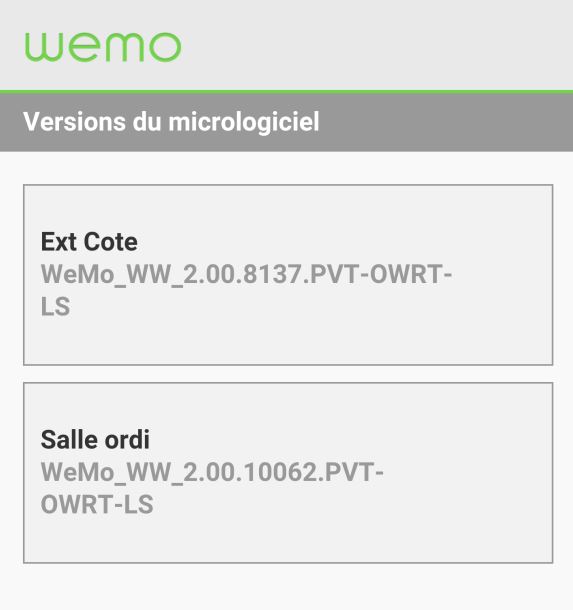Screen dimensions: 573x610
Task: Select the 'Versions du micrologiciel' header title
Action: tap(171, 122)
